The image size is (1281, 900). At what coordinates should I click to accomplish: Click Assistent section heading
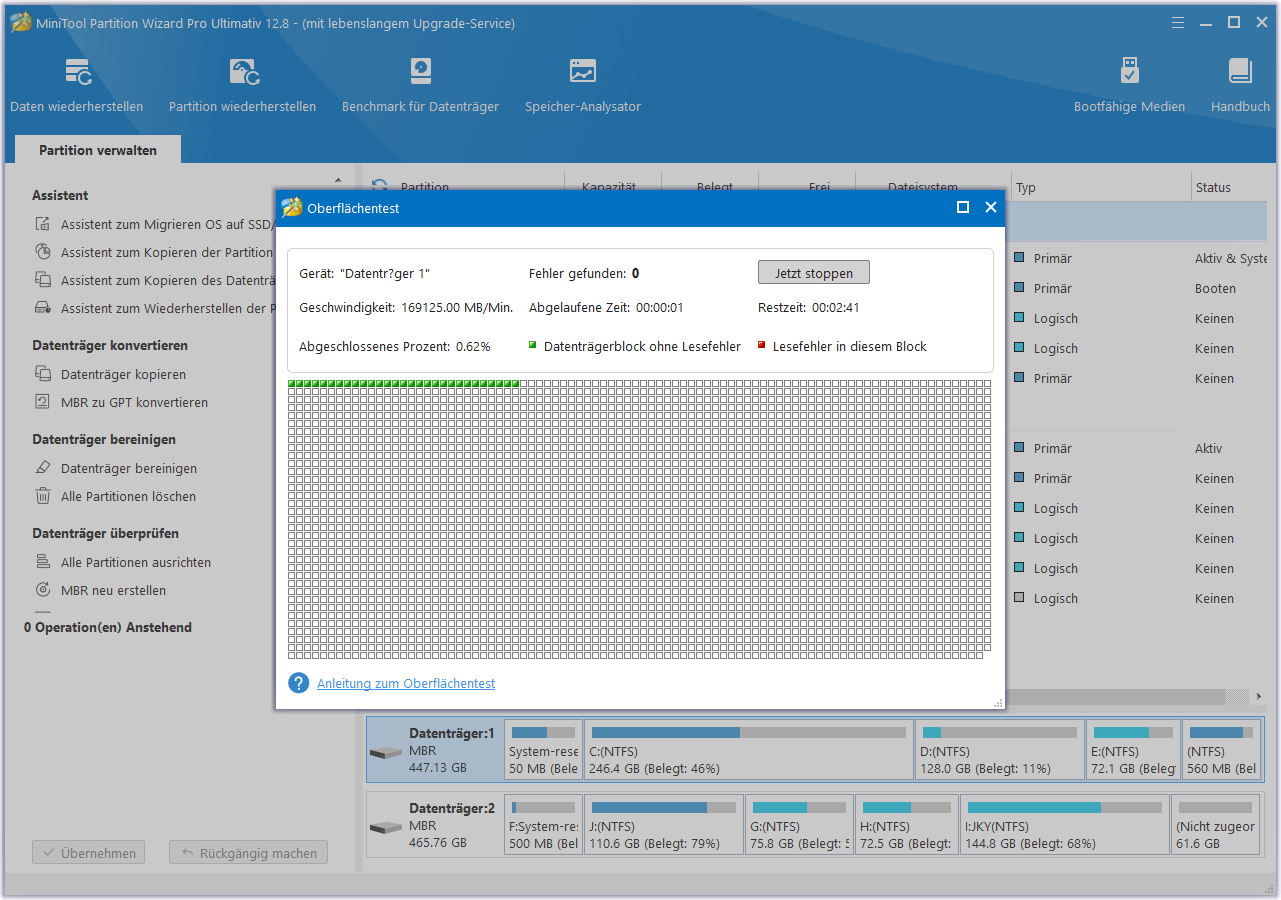coord(60,195)
